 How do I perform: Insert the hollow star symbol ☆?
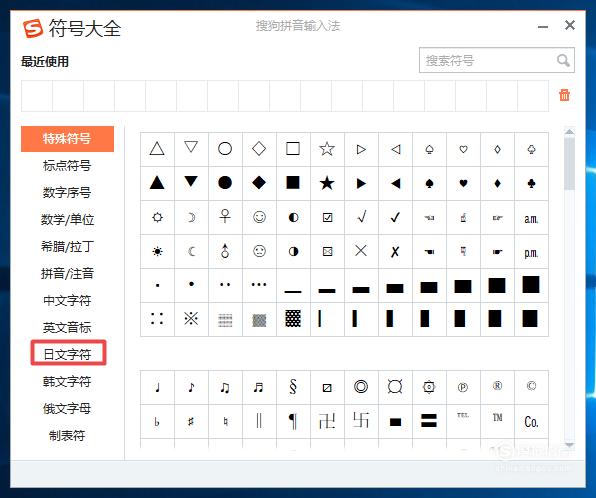click(327, 149)
